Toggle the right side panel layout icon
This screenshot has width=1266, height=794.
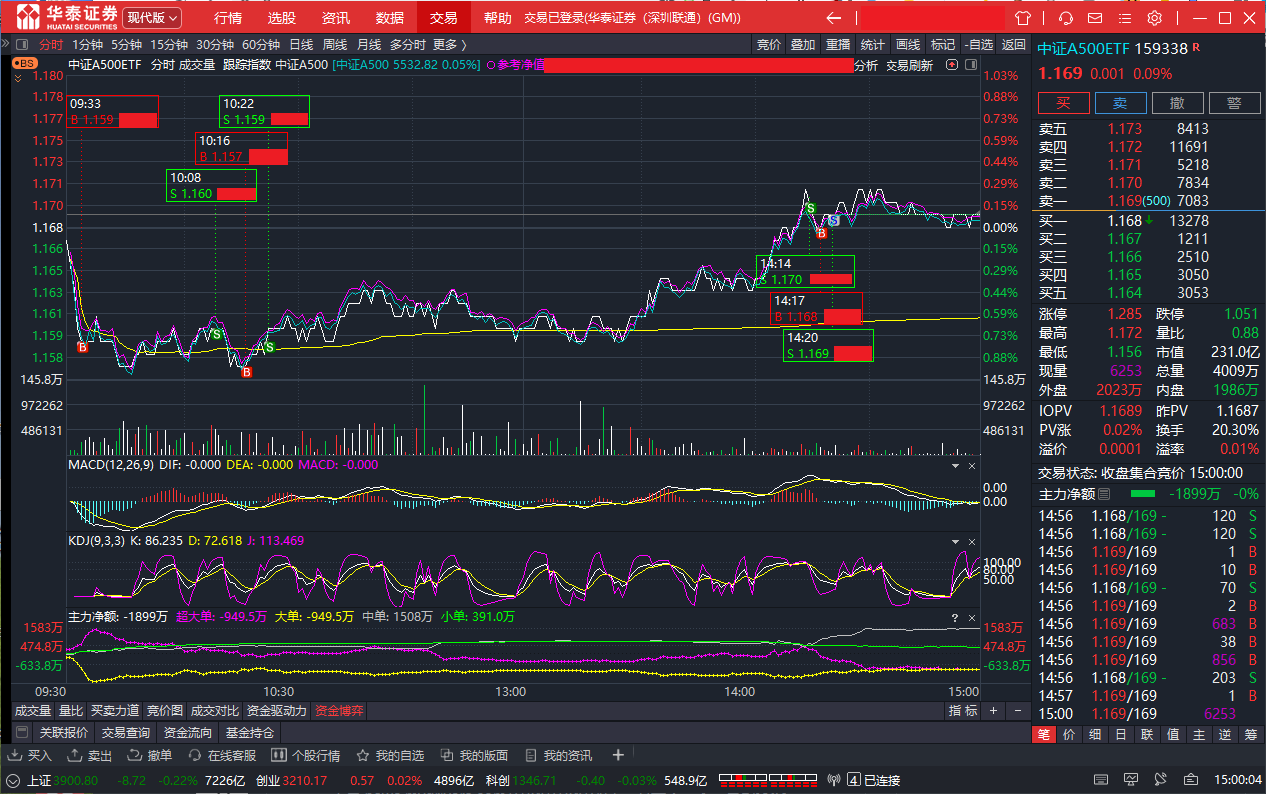pos(969,65)
